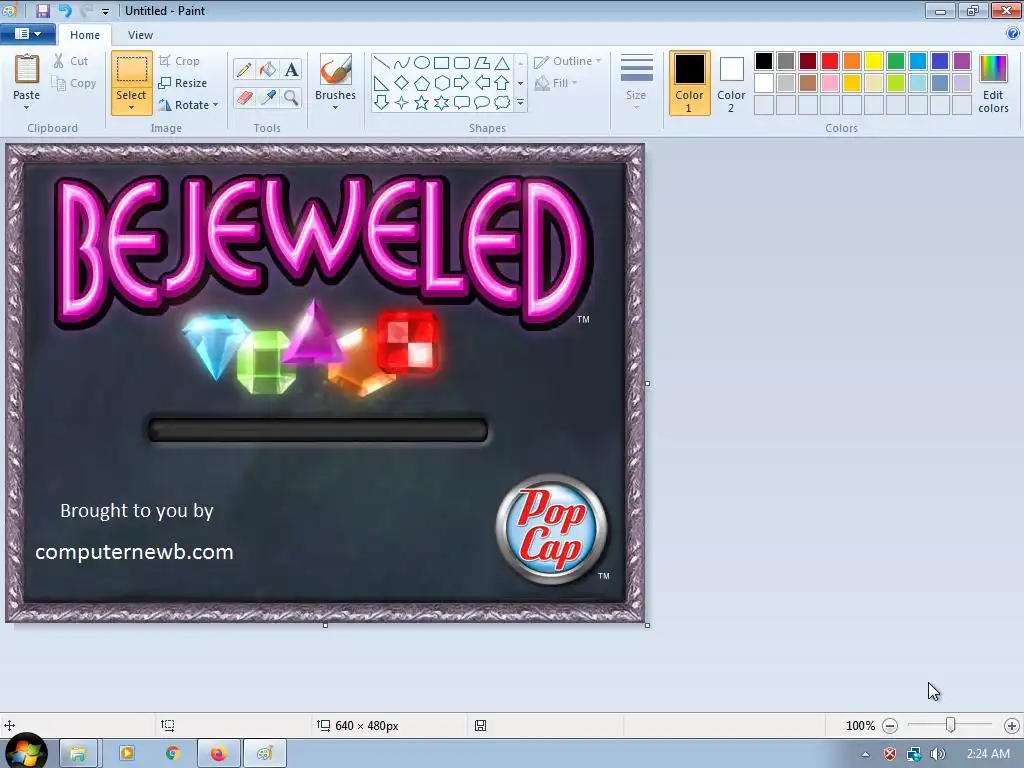
Task: Click the canvas bottom-right resize handle
Action: point(647,625)
